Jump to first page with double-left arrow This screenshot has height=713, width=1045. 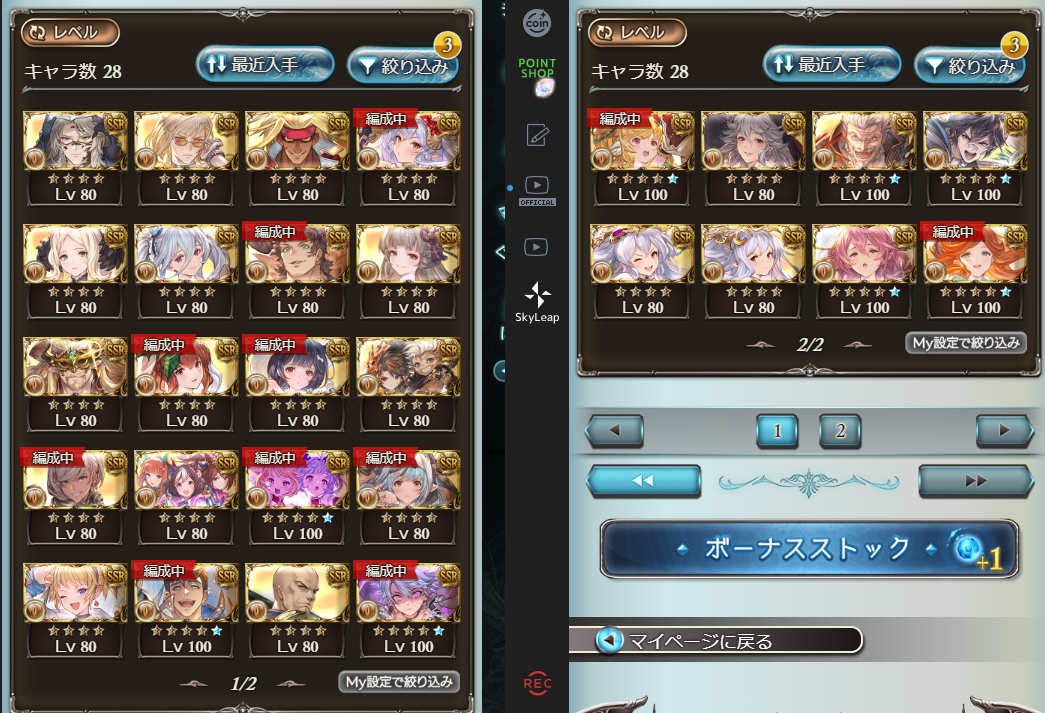click(x=643, y=480)
